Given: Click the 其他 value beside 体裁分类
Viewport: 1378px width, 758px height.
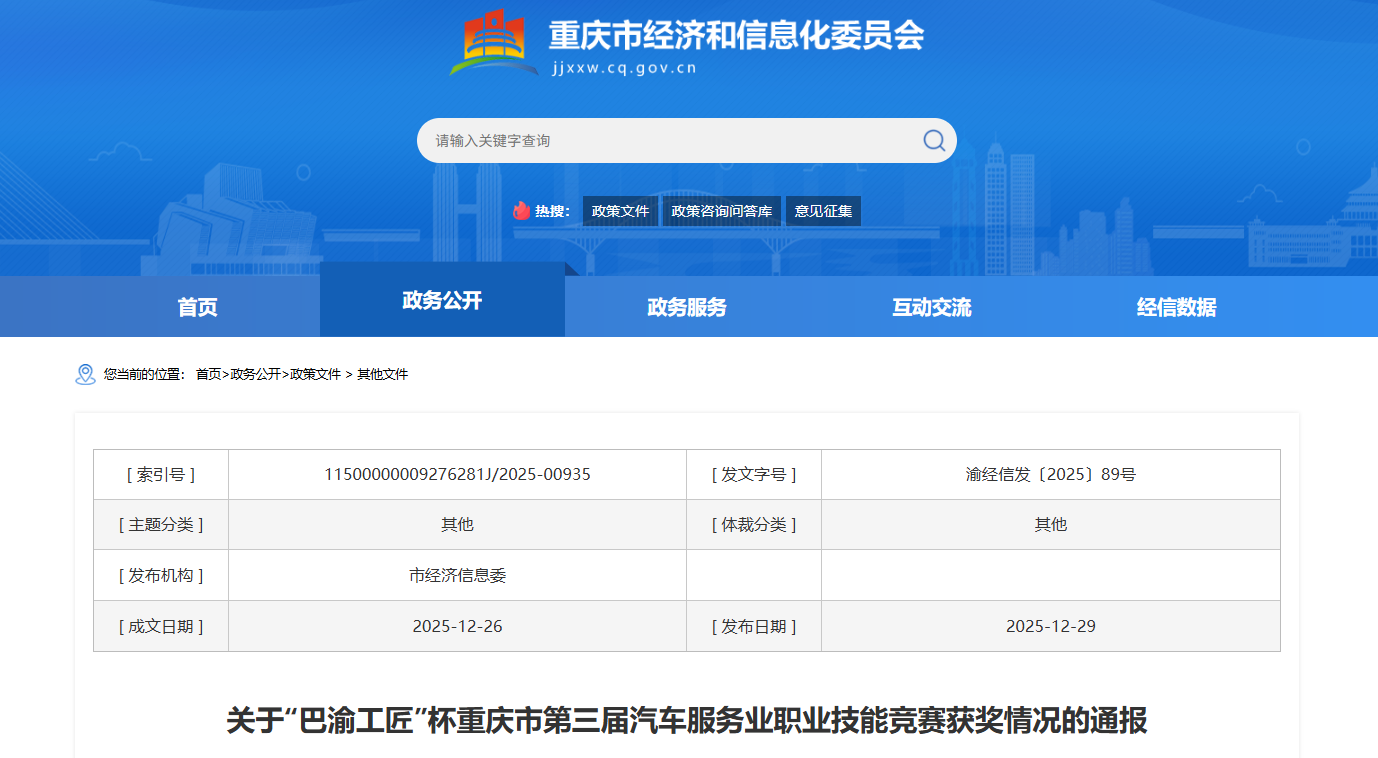Looking at the screenshot, I should pos(1051,525).
